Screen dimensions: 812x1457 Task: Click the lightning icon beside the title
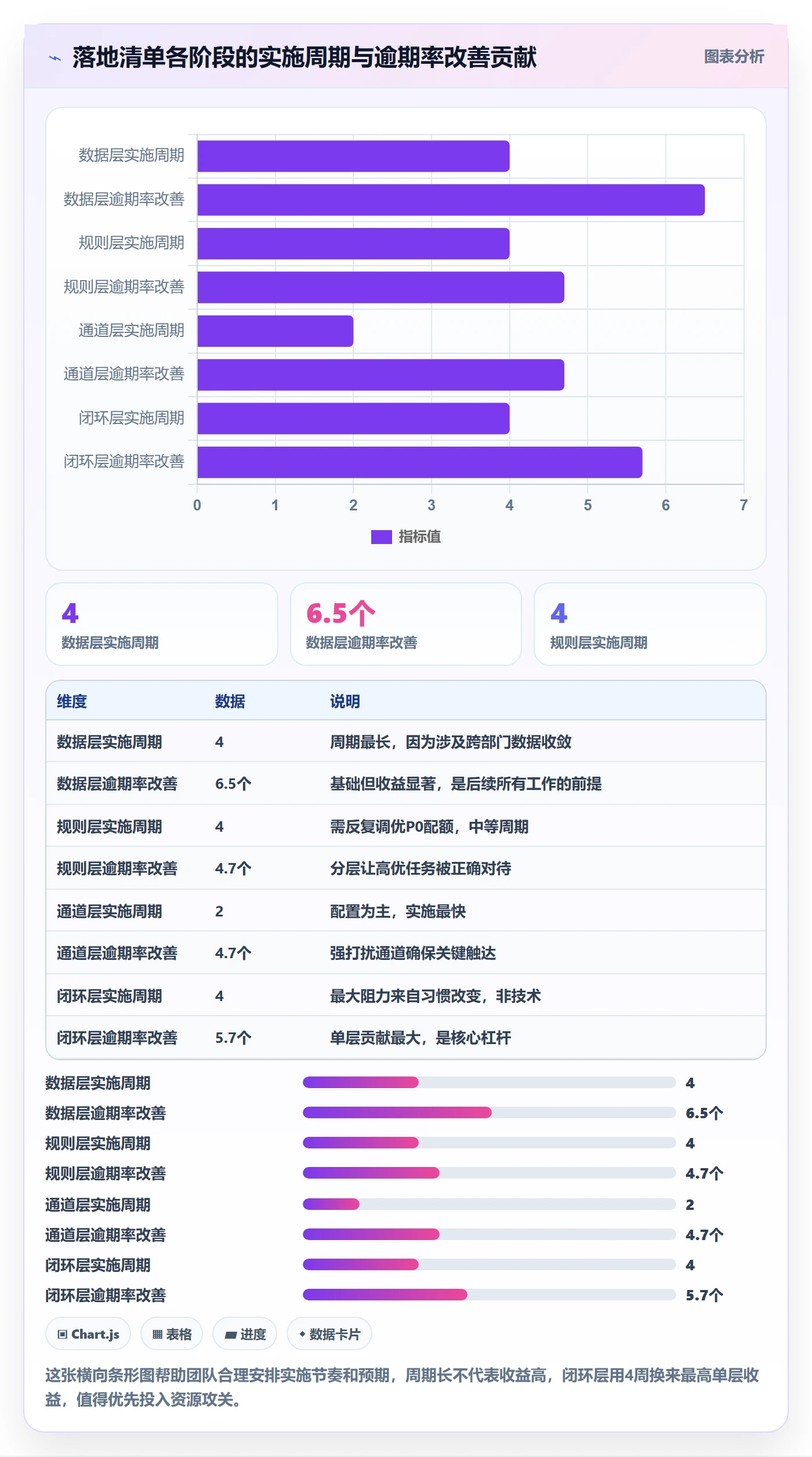pyautogui.click(x=55, y=58)
